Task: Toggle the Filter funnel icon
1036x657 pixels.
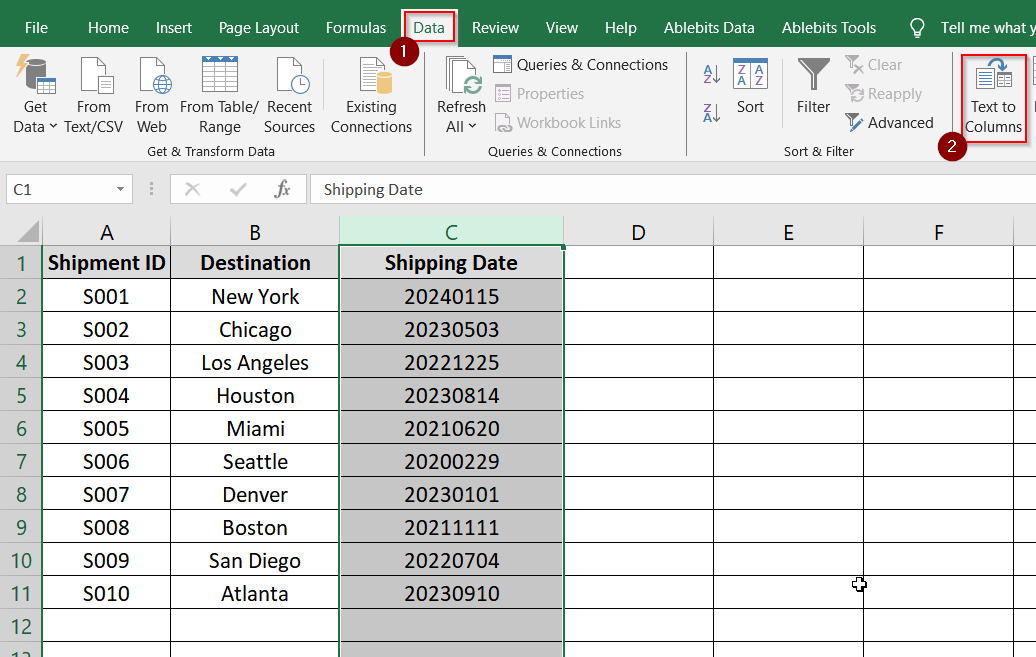Action: [x=813, y=73]
